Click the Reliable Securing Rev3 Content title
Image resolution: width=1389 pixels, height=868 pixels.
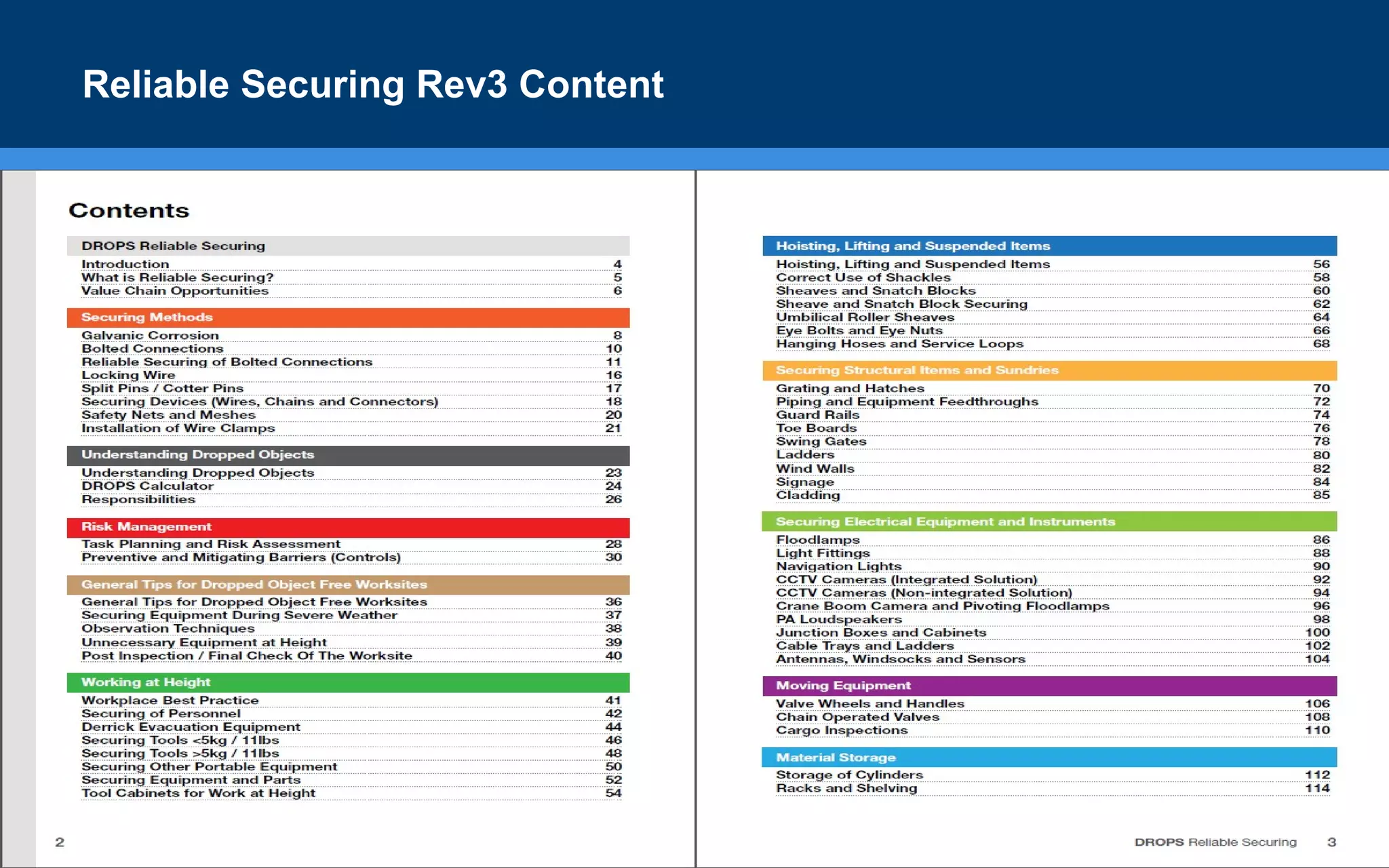pyautogui.click(x=372, y=84)
